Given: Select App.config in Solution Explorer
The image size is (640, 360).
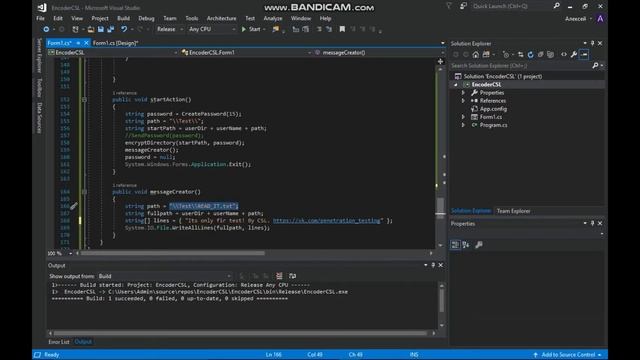Looking at the screenshot, I should coord(493,109).
